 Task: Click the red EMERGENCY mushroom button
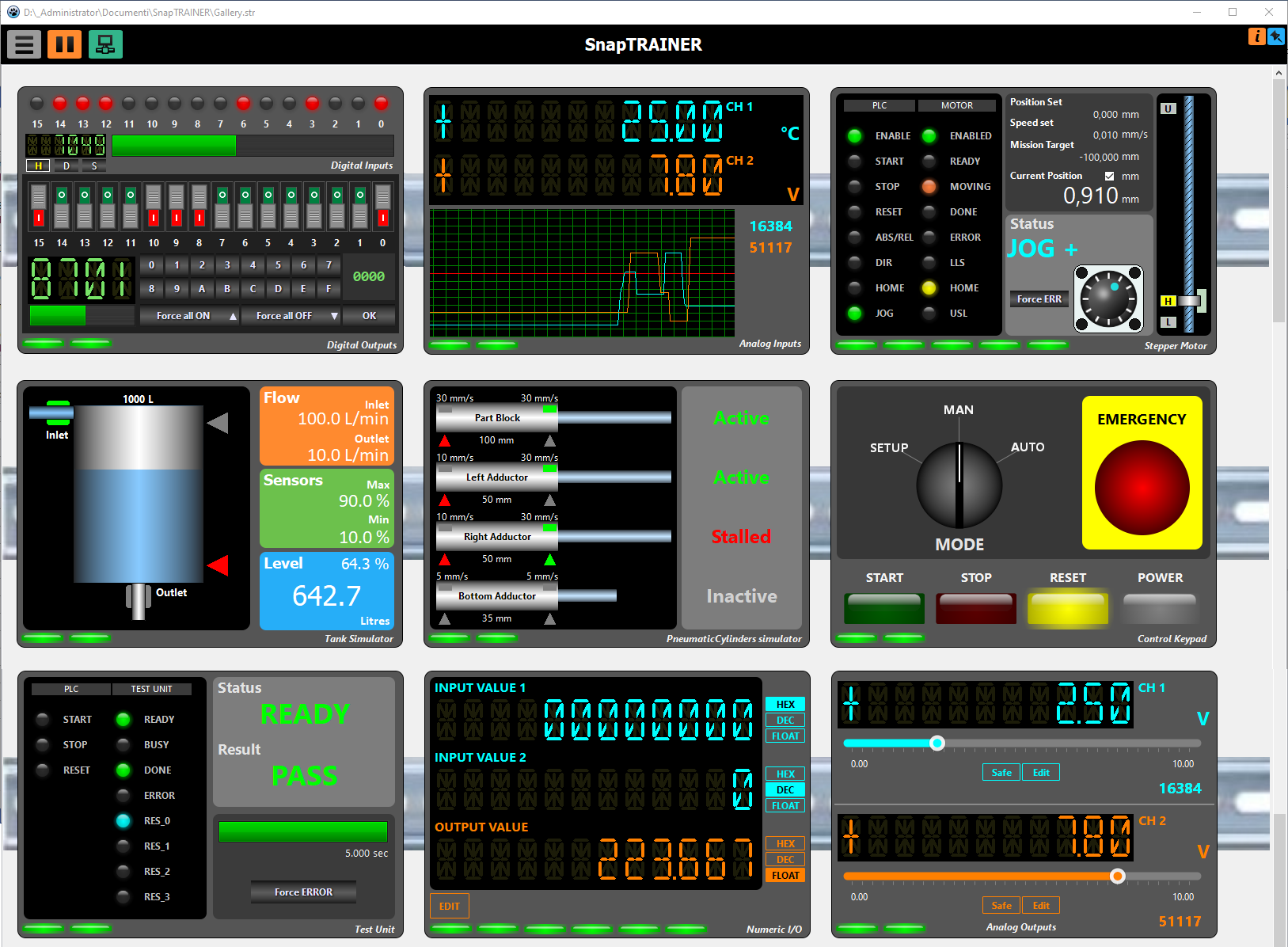1142,488
